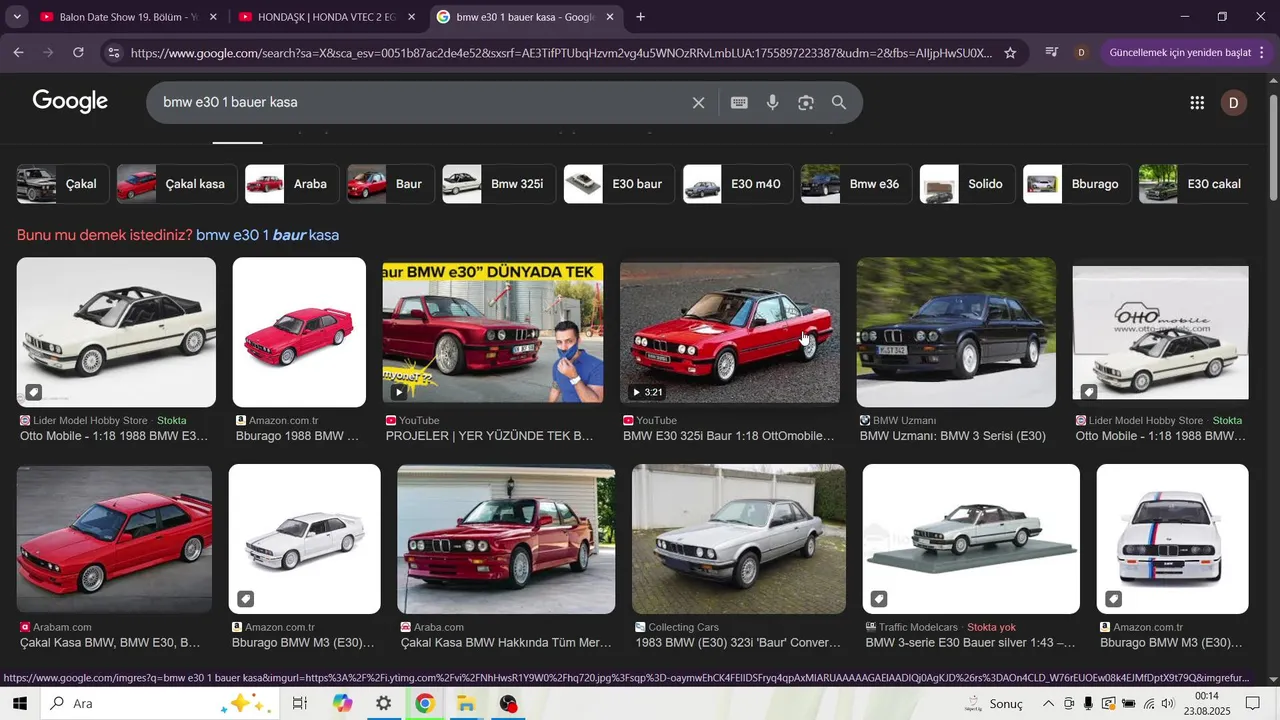Open site information icon in address bar
The width and height of the screenshot is (1280, 720).
[113, 53]
